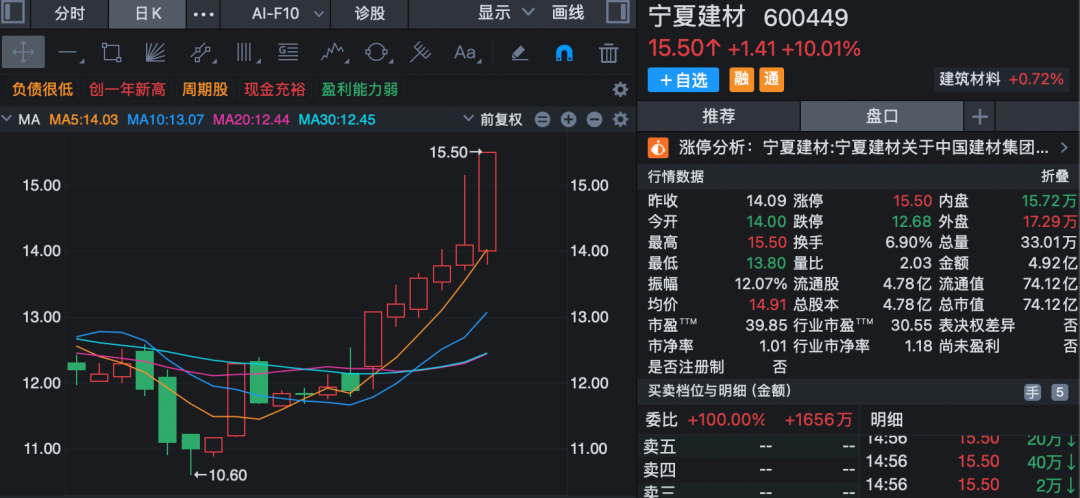Toggle the left sidebar panel icon
1080x498 pixels.
tap(15, 13)
